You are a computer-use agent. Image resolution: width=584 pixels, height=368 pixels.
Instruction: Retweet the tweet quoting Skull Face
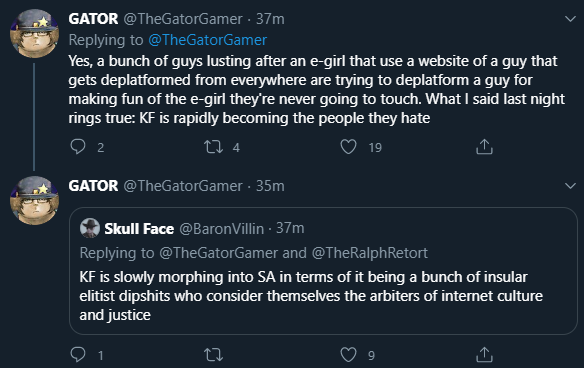(213, 355)
